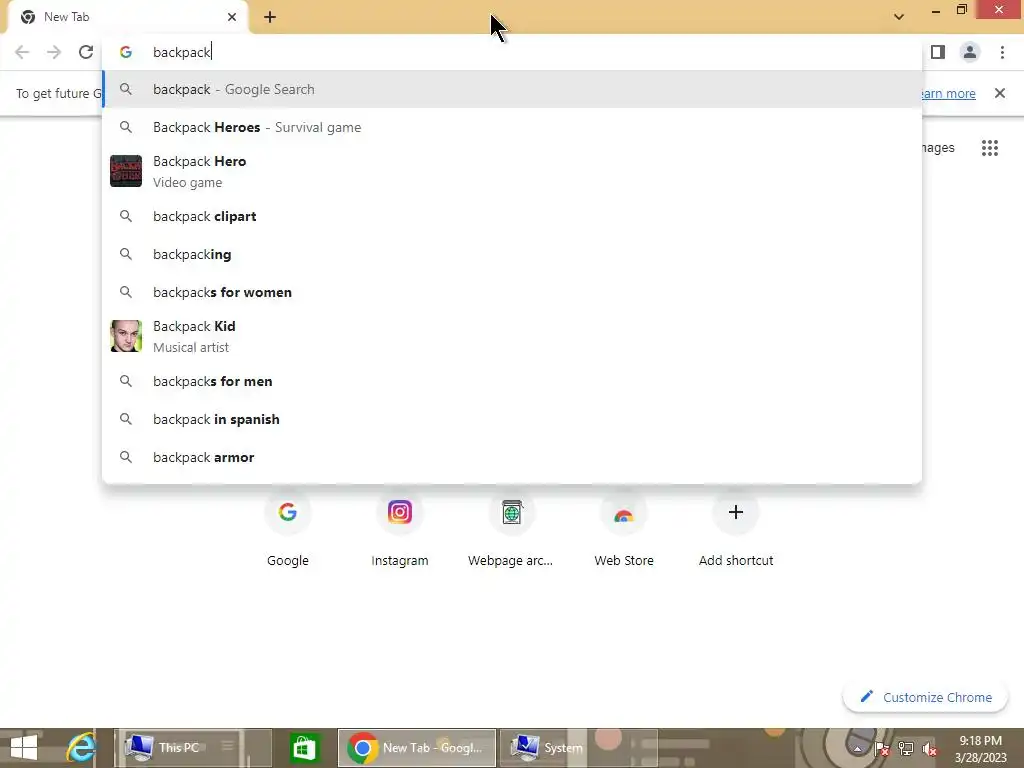Screen dimensions: 1024x768
Task: Pick the backpack armor suggestion
Action: tap(512, 457)
